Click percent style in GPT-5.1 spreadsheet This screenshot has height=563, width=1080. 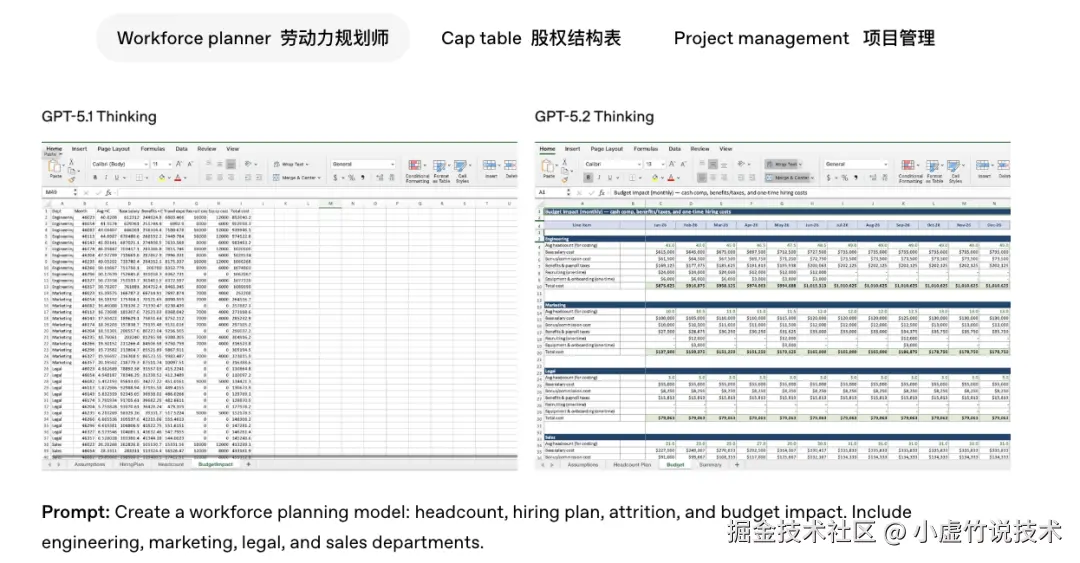point(351,178)
